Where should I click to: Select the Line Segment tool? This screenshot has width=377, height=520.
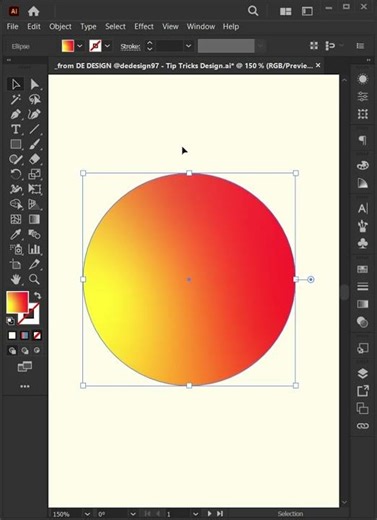[x=34, y=129]
